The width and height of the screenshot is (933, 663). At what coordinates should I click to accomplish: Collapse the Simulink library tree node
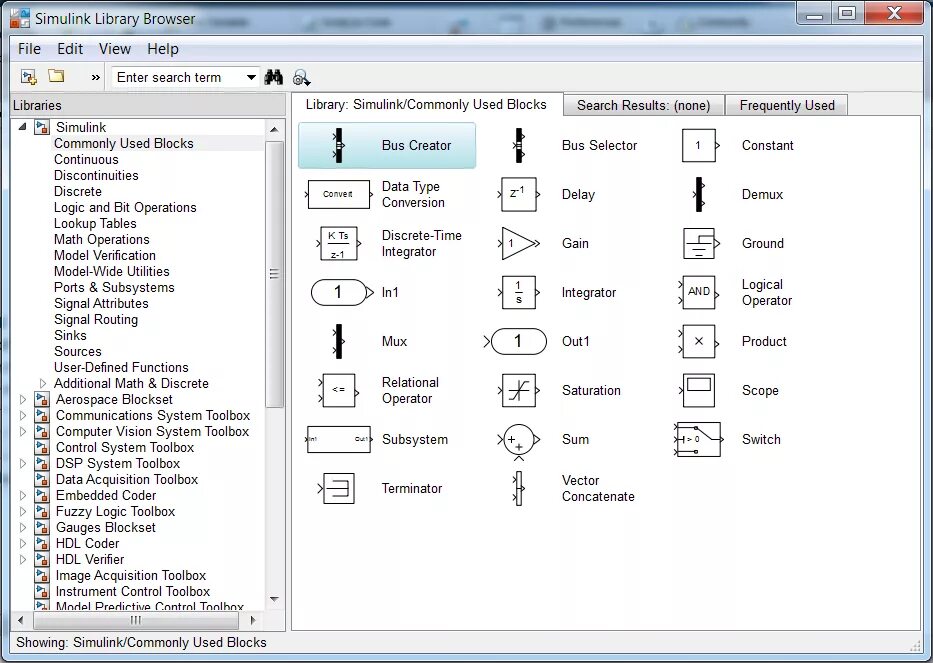pos(23,127)
